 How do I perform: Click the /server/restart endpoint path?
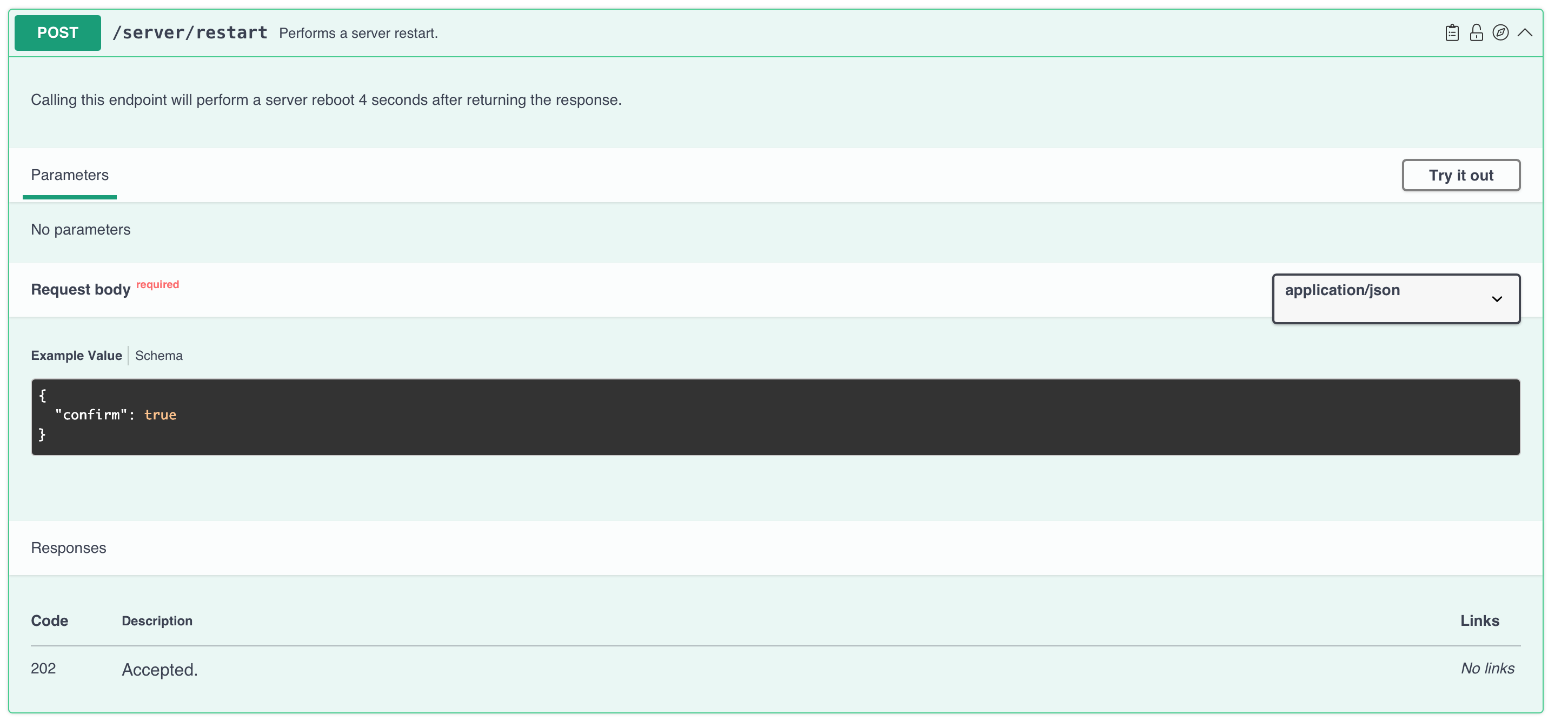[x=190, y=33]
